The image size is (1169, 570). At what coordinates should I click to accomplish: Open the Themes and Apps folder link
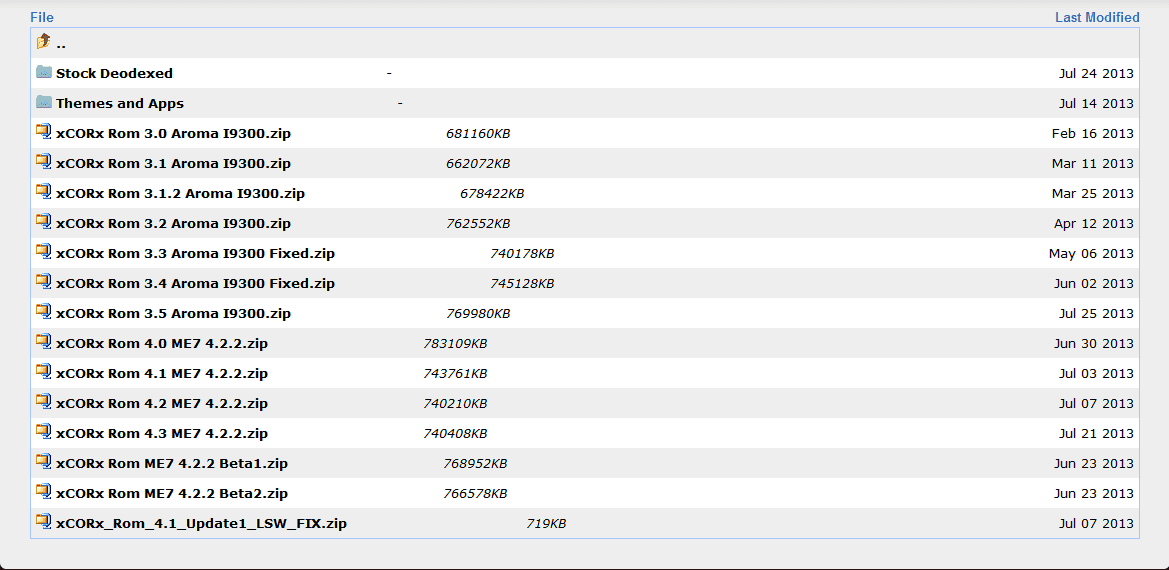tap(120, 103)
